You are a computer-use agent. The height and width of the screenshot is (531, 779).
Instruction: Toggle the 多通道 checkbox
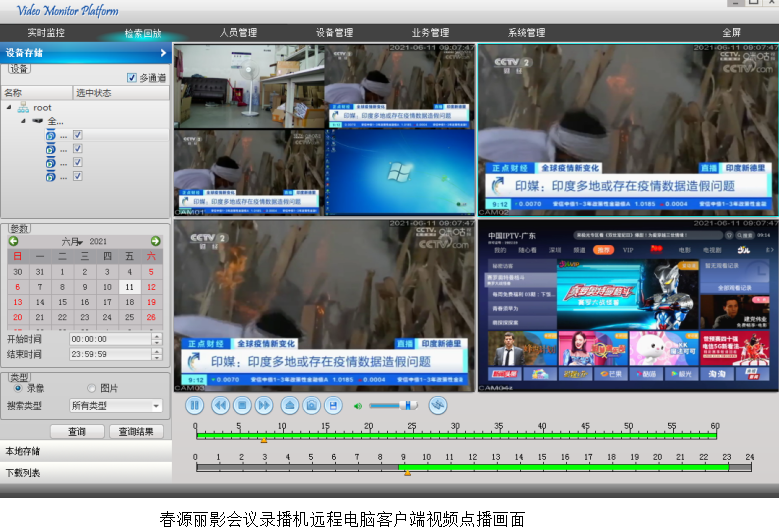pos(132,77)
